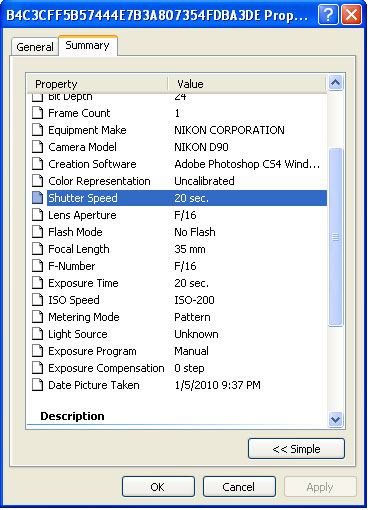Image resolution: width=370 pixels, height=510 pixels.
Task: Select the Exposure Time property label
Action: pyautogui.click(x=83, y=283)
